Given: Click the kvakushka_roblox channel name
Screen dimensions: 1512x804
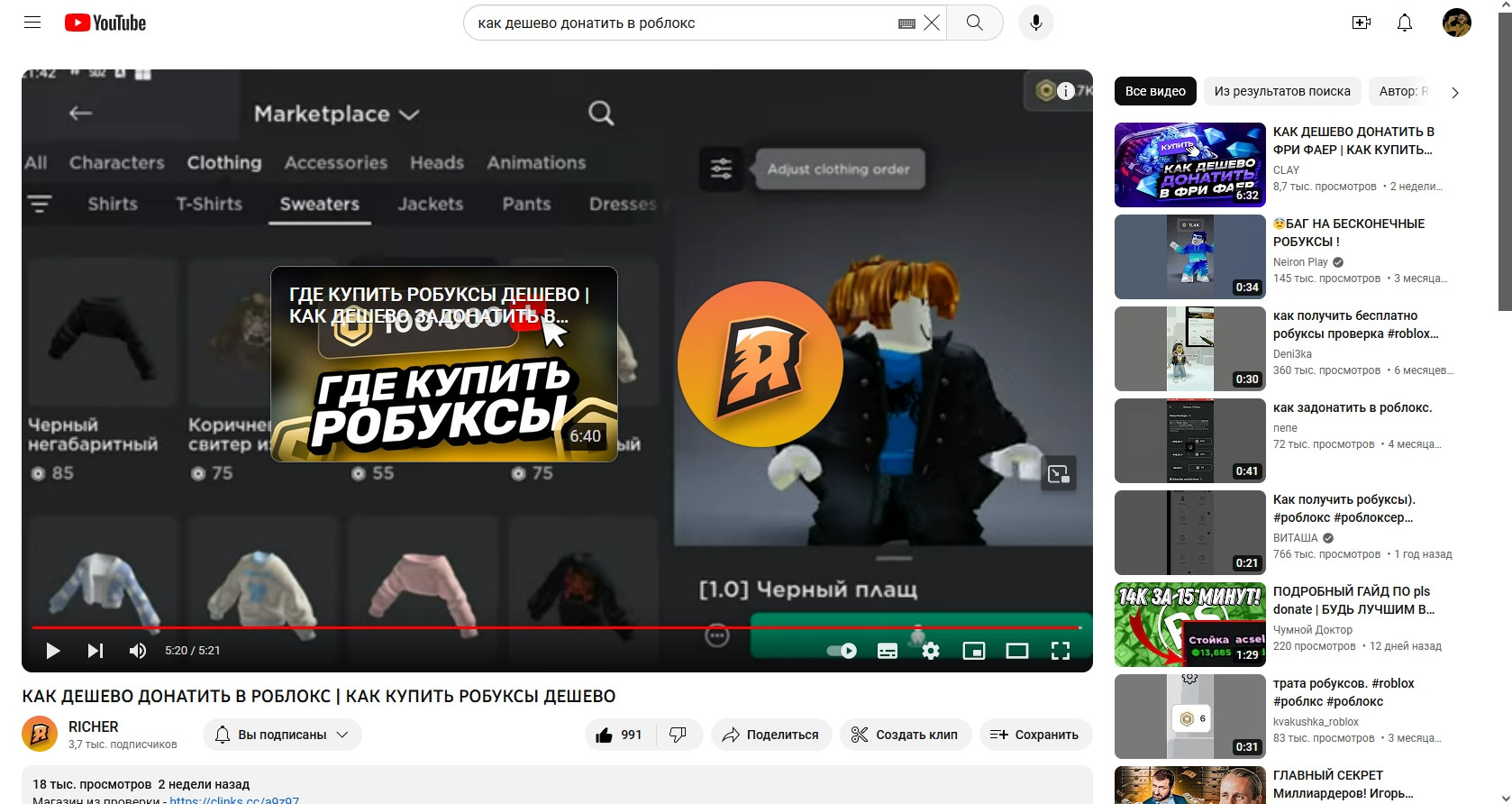Looking at the screenshot, I should click(x=1316, y=722).
